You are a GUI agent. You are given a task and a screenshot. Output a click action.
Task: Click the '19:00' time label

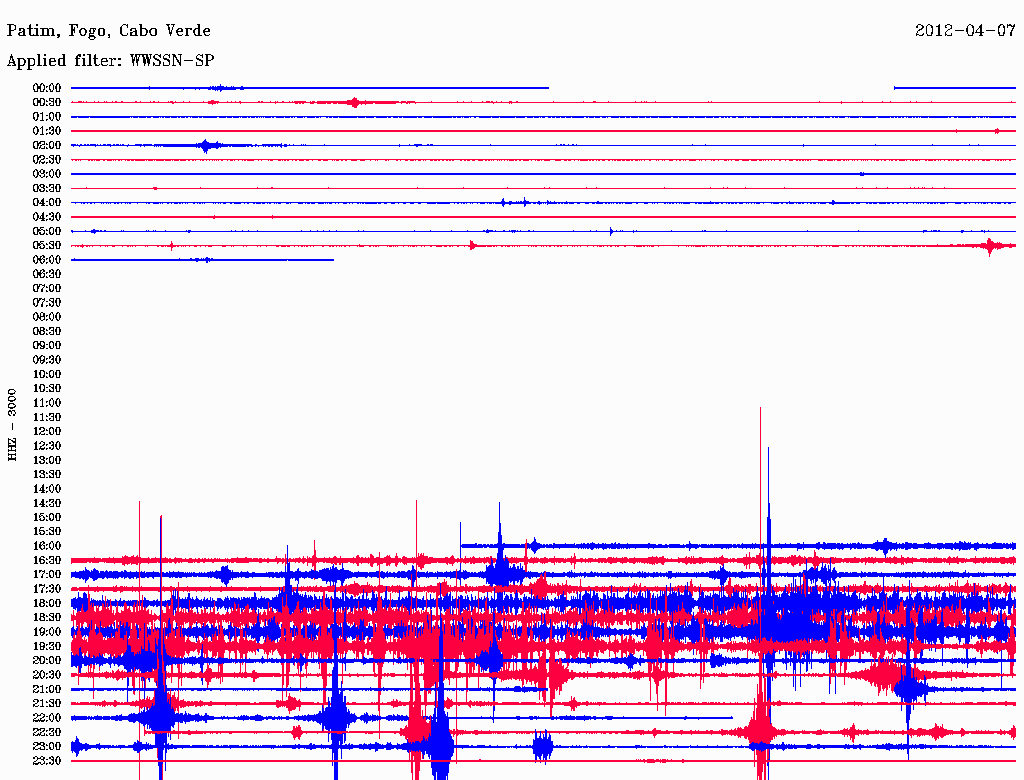(47, 632)
